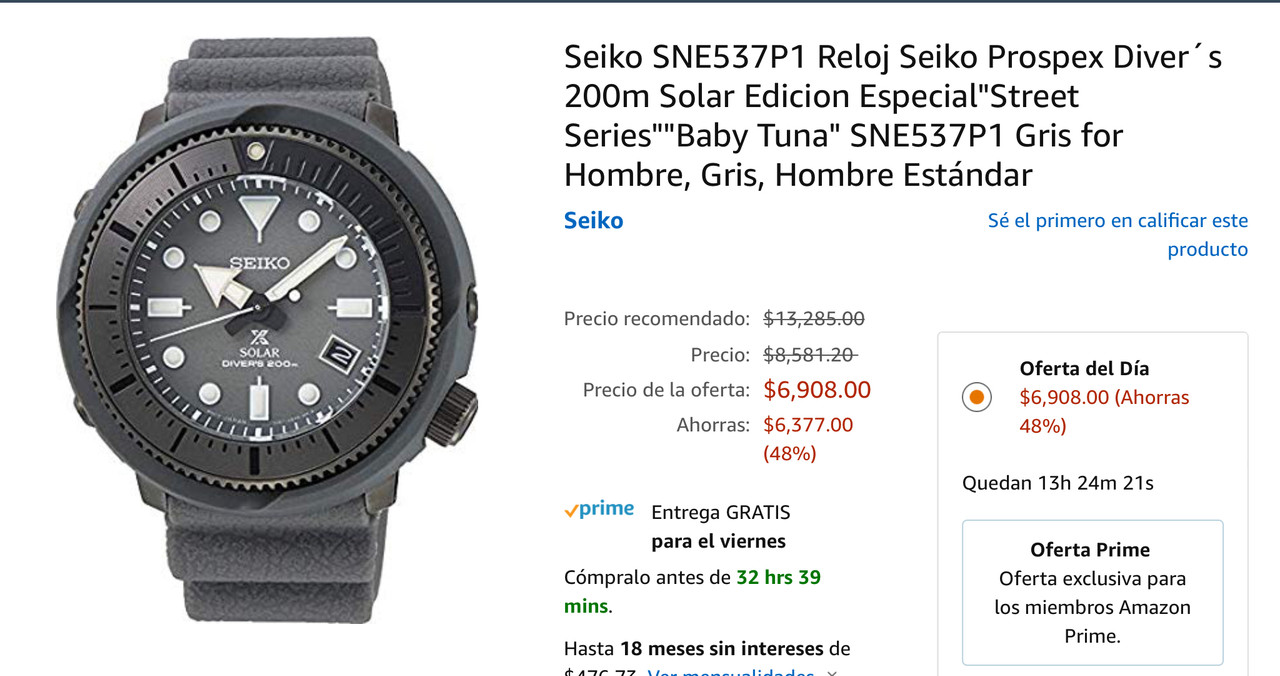
Task: Click the 32 hrs 39 mins order deadline
Action: 692,591
